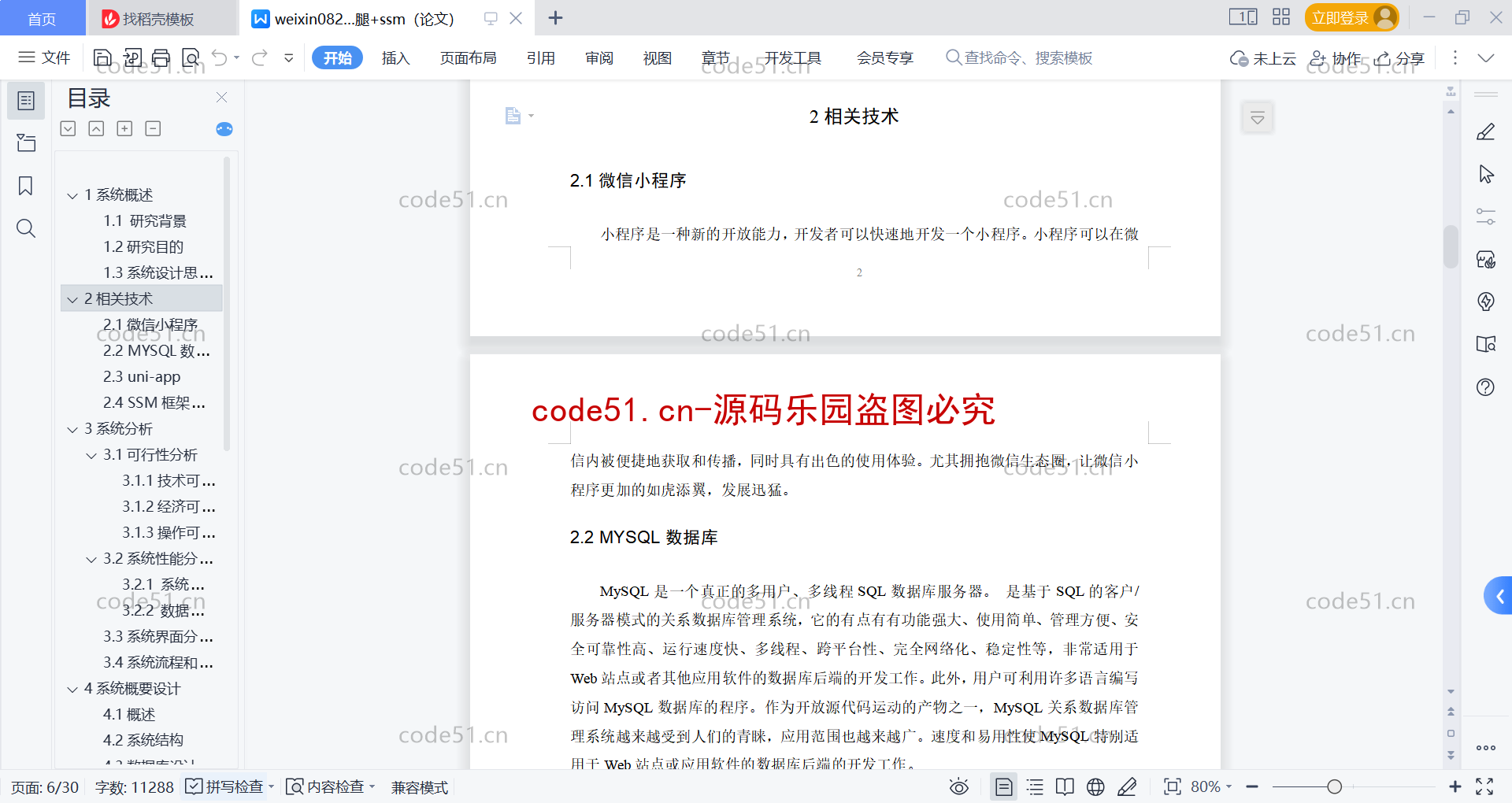Screen dimensions: 1512x803
Task: Open the 拼写检查 dropdown arrow
Action: [x=271, y=786]
